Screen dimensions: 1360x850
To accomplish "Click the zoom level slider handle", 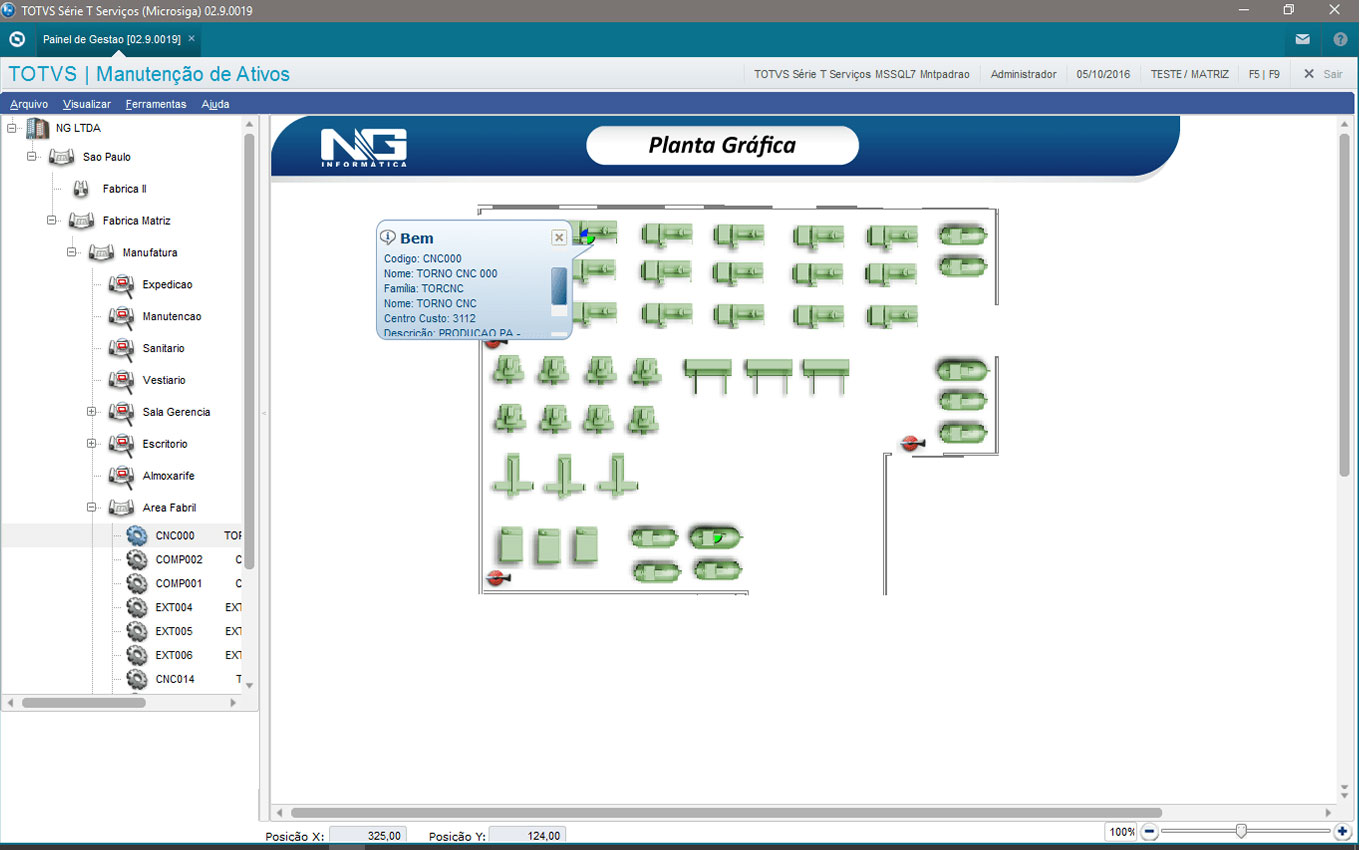I will [1241, 831].
